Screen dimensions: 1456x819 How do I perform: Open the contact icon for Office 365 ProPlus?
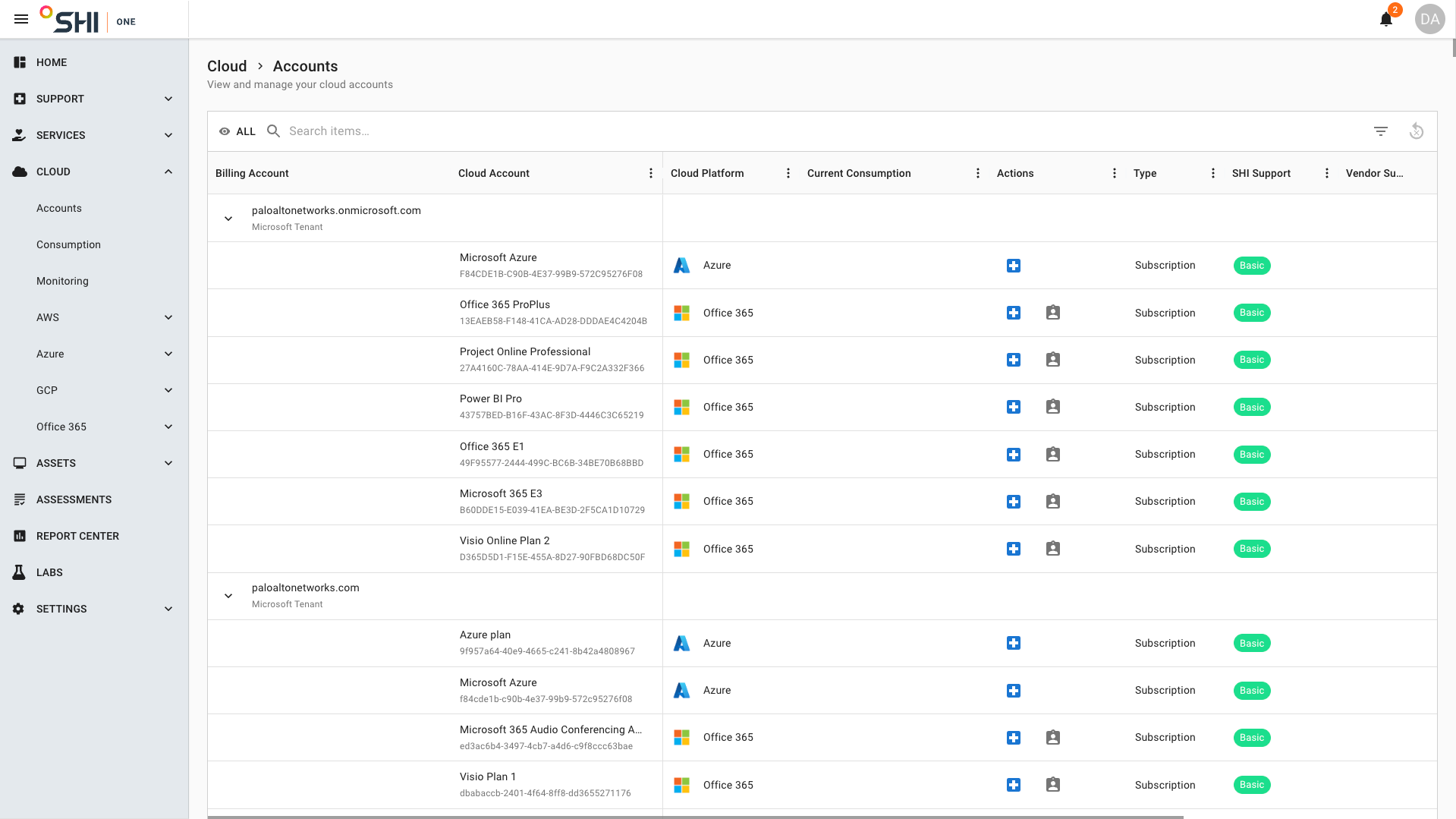(x=1053, y=313)
